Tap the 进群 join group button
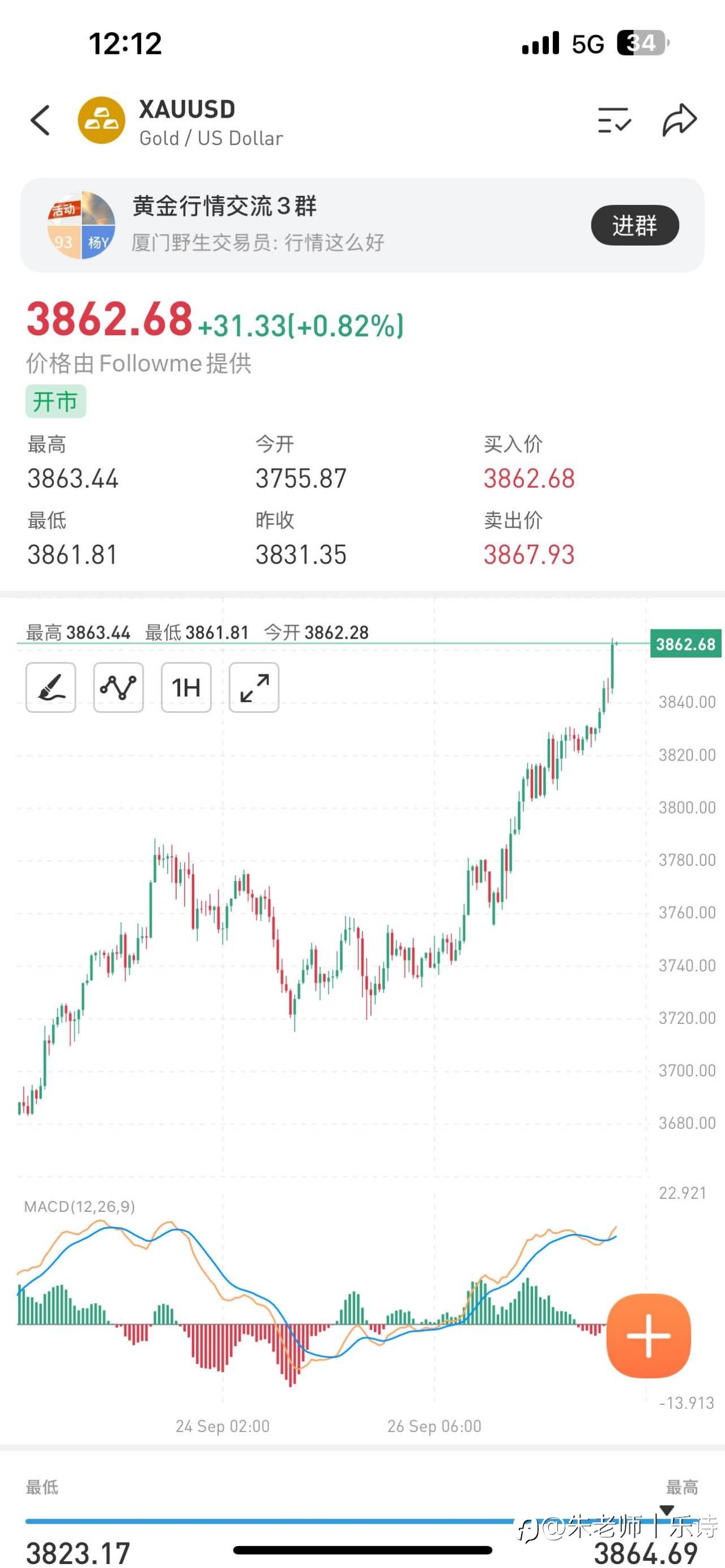Image resolution: width=725 pixels, height=1568 pixels. coord(634,225)
